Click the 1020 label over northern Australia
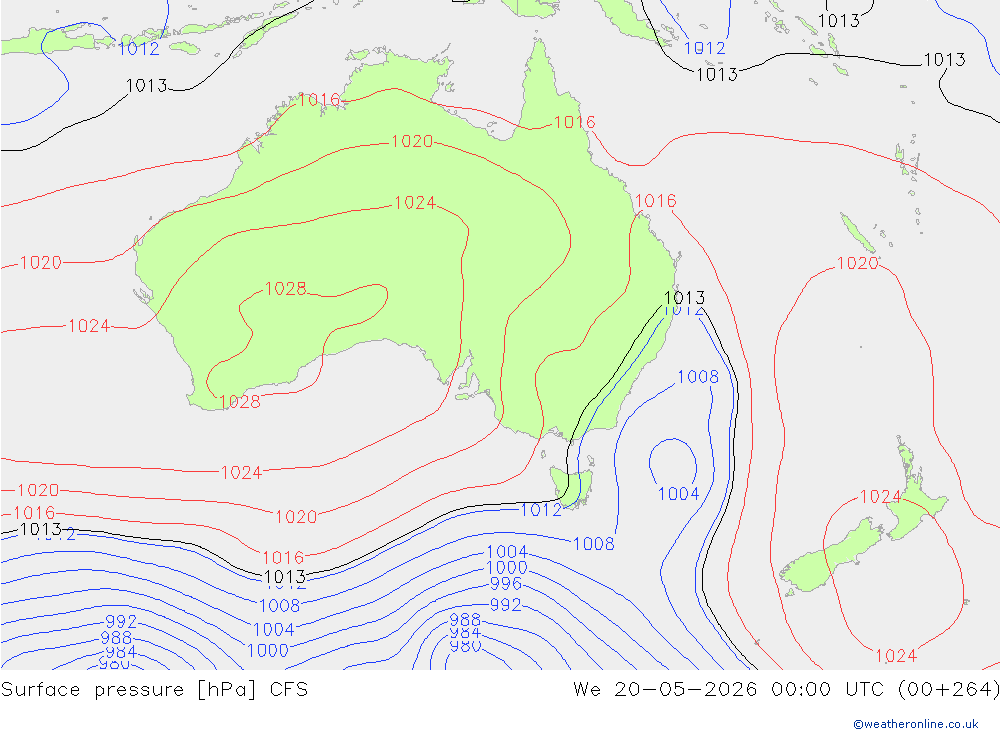The image size is (1000, 733). tap(412, 141)
